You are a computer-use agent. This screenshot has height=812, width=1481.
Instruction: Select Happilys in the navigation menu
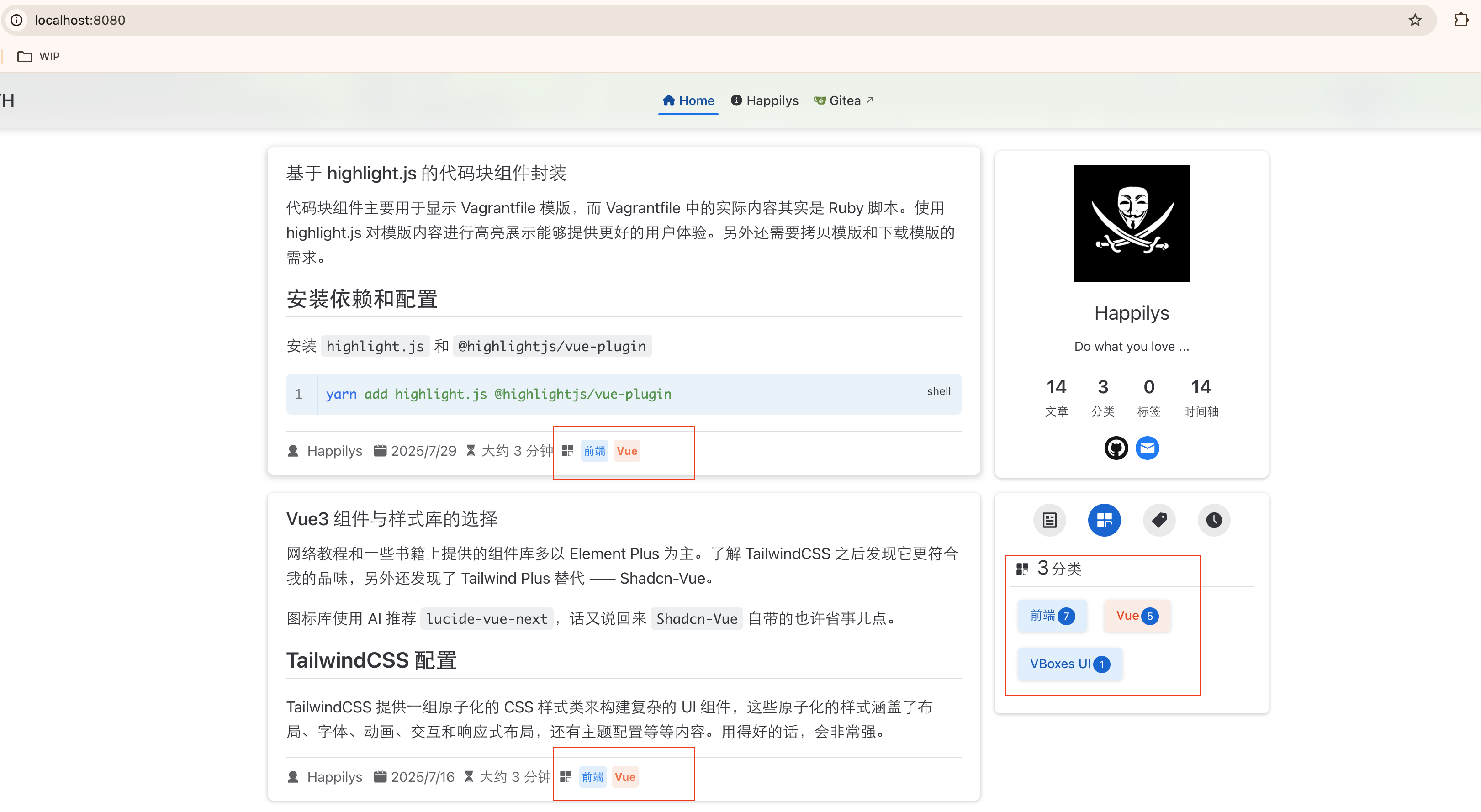coord(764,100)
